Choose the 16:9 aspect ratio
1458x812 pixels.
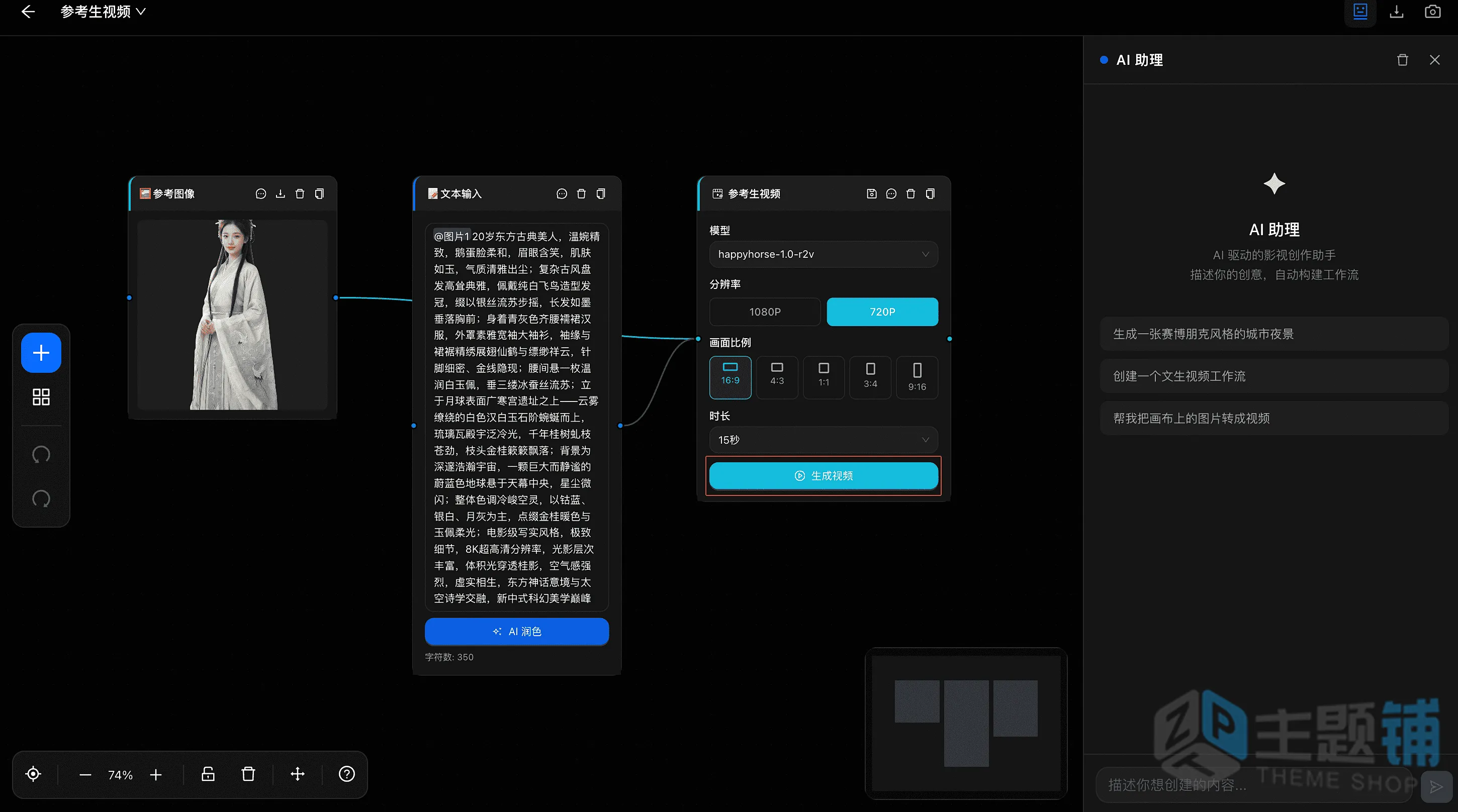730,377
